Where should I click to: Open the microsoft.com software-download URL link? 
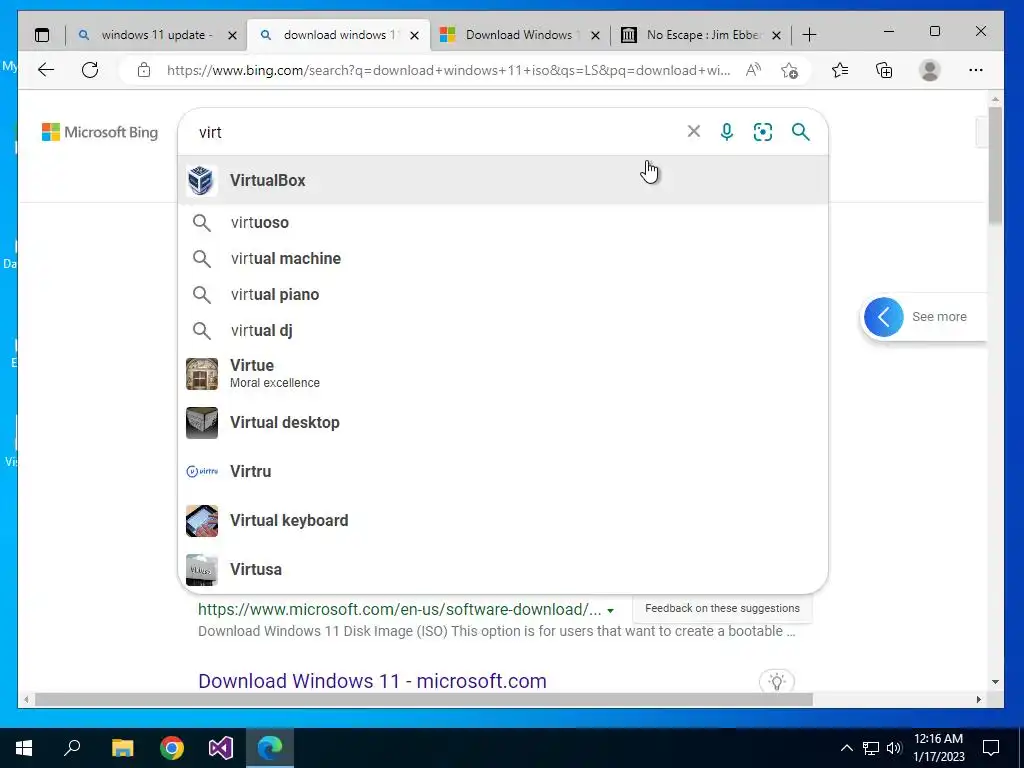point(400,609)
